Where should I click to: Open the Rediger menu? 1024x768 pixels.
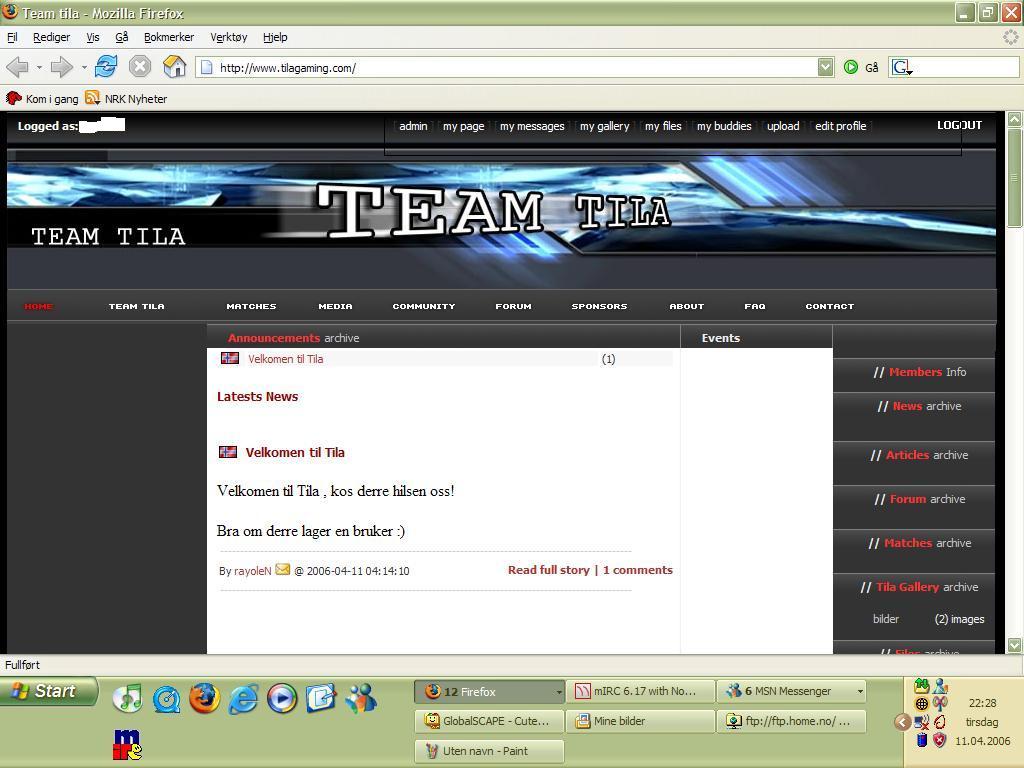point(52,37)
